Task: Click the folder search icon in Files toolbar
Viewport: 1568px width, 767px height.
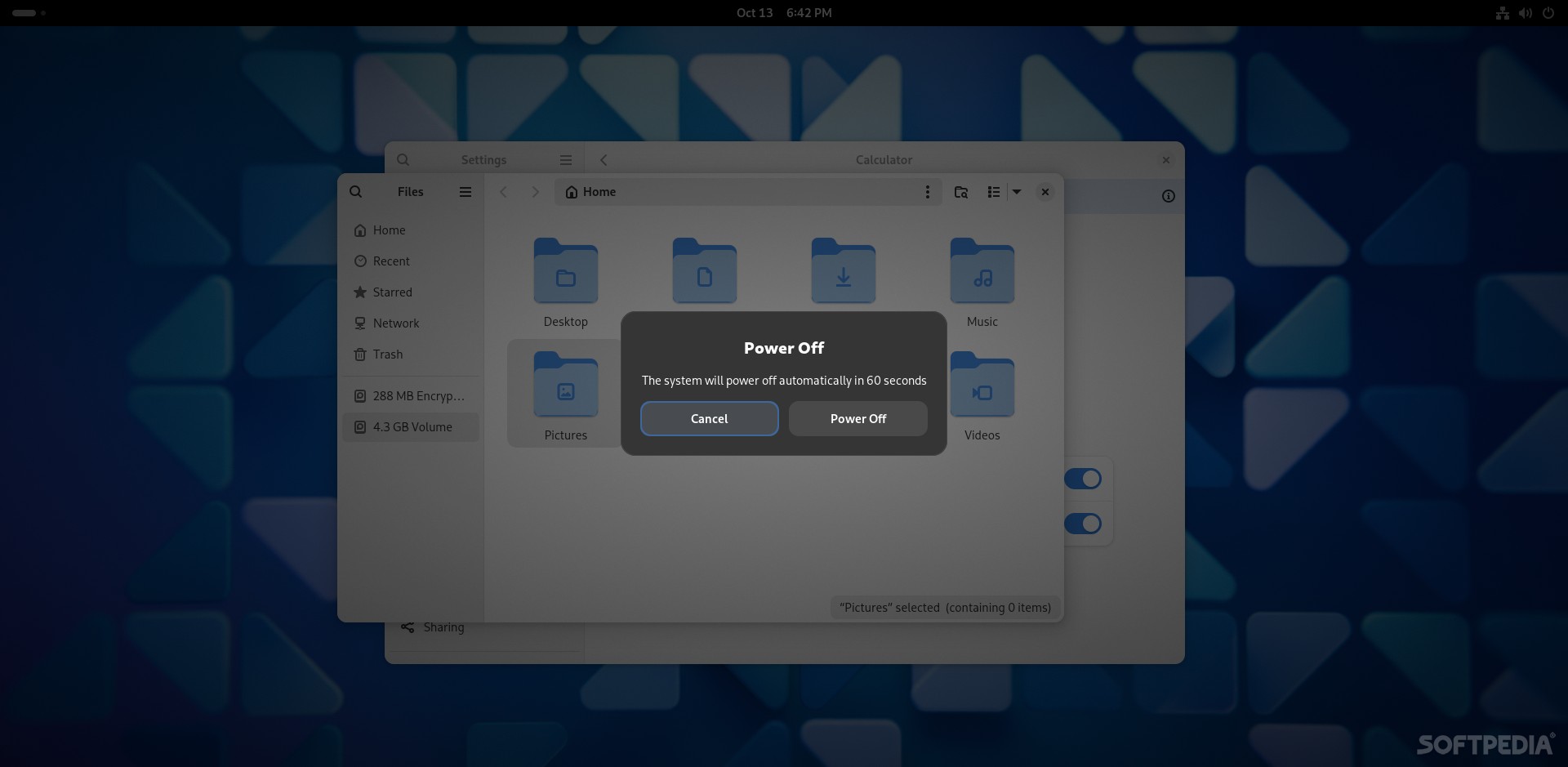Action: [x=961, y=192]
